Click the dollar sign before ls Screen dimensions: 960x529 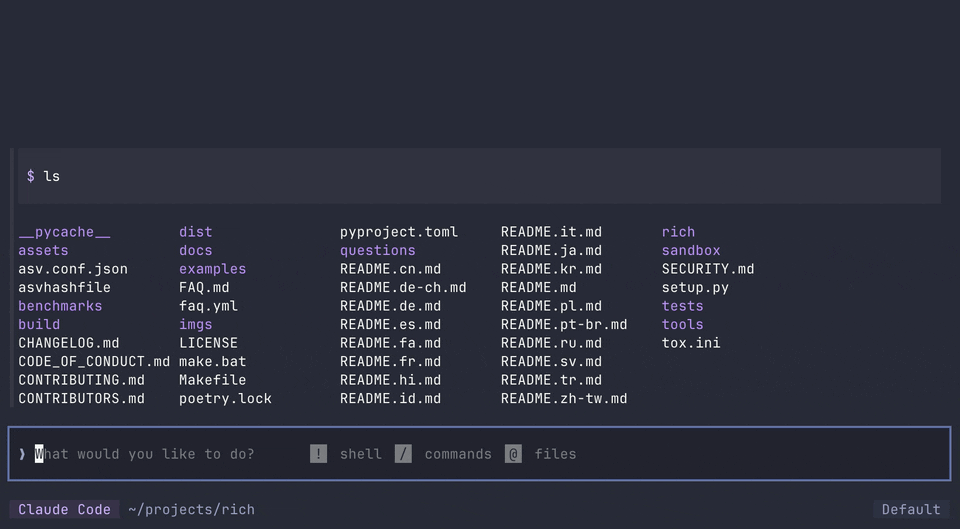coord(30,176)
